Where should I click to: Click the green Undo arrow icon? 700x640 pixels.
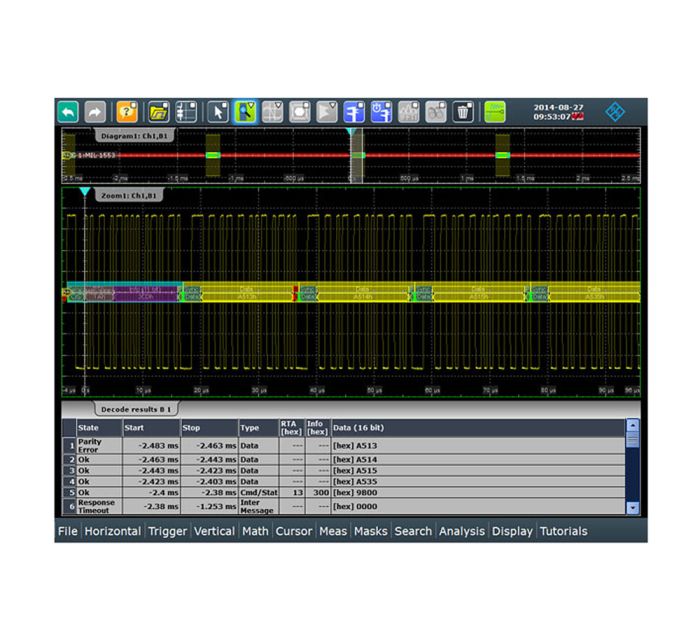(68, 112)
